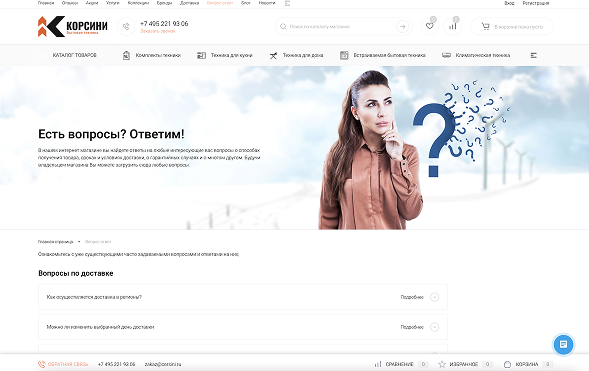
Task: Click the Корсини logo
Action: pyautogui.click(x=72, y=26)
